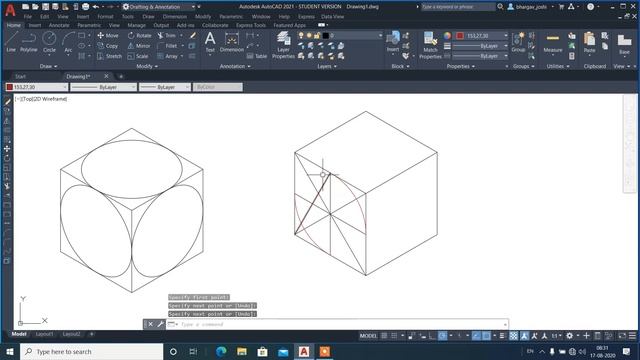Insert a Table from Annotation panel
Screen dimensions: 640x360
(257, 56)
